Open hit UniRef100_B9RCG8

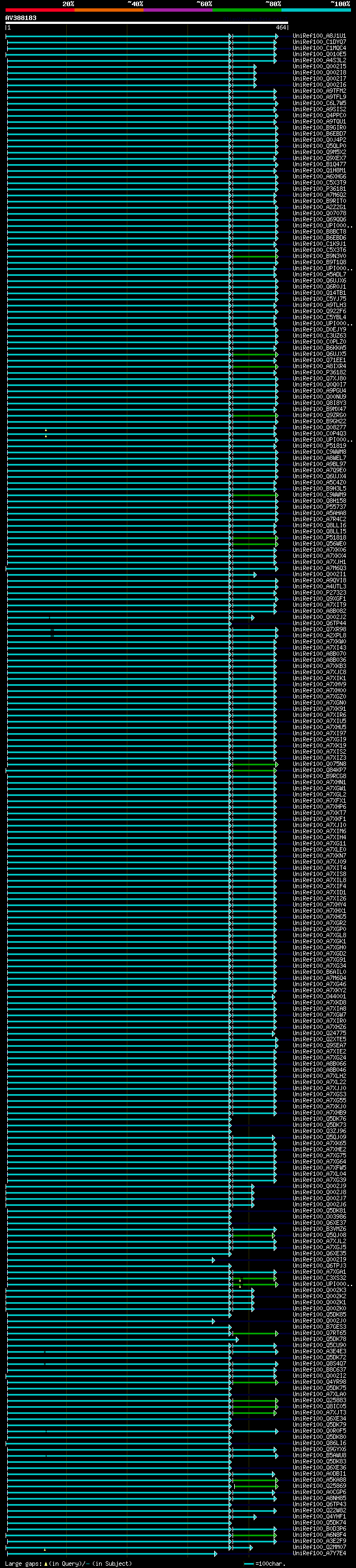[319, 776]
